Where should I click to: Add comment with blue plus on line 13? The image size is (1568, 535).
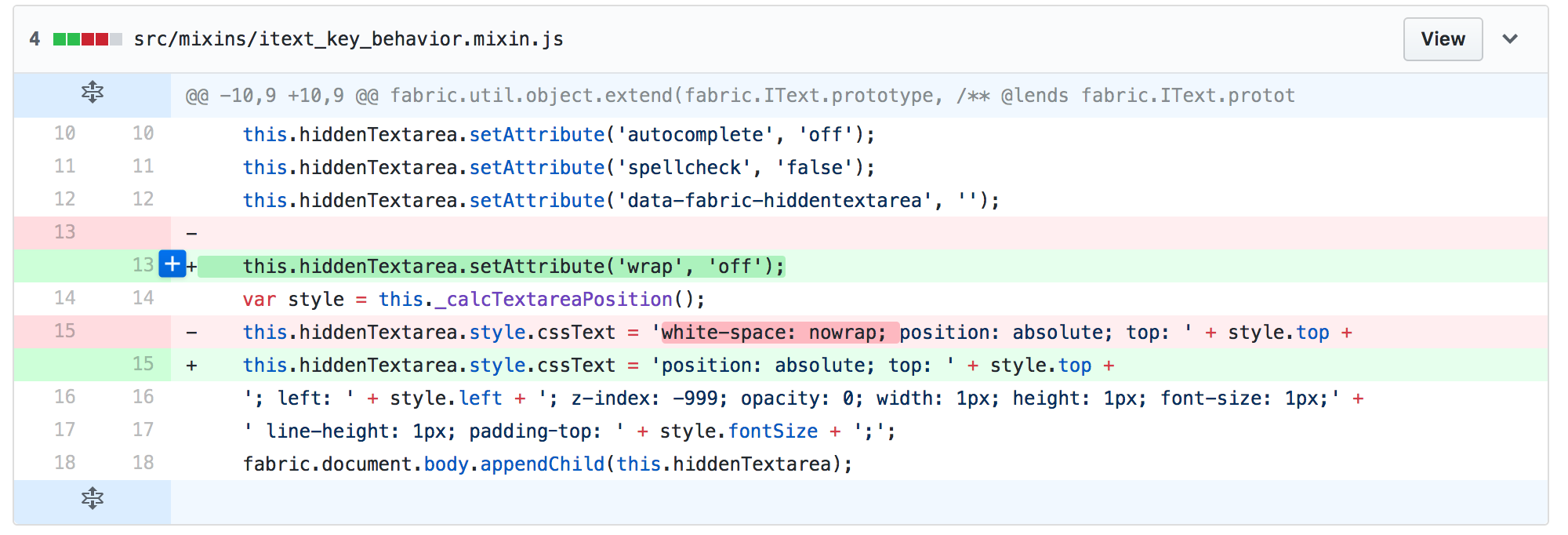click(172, 264)
